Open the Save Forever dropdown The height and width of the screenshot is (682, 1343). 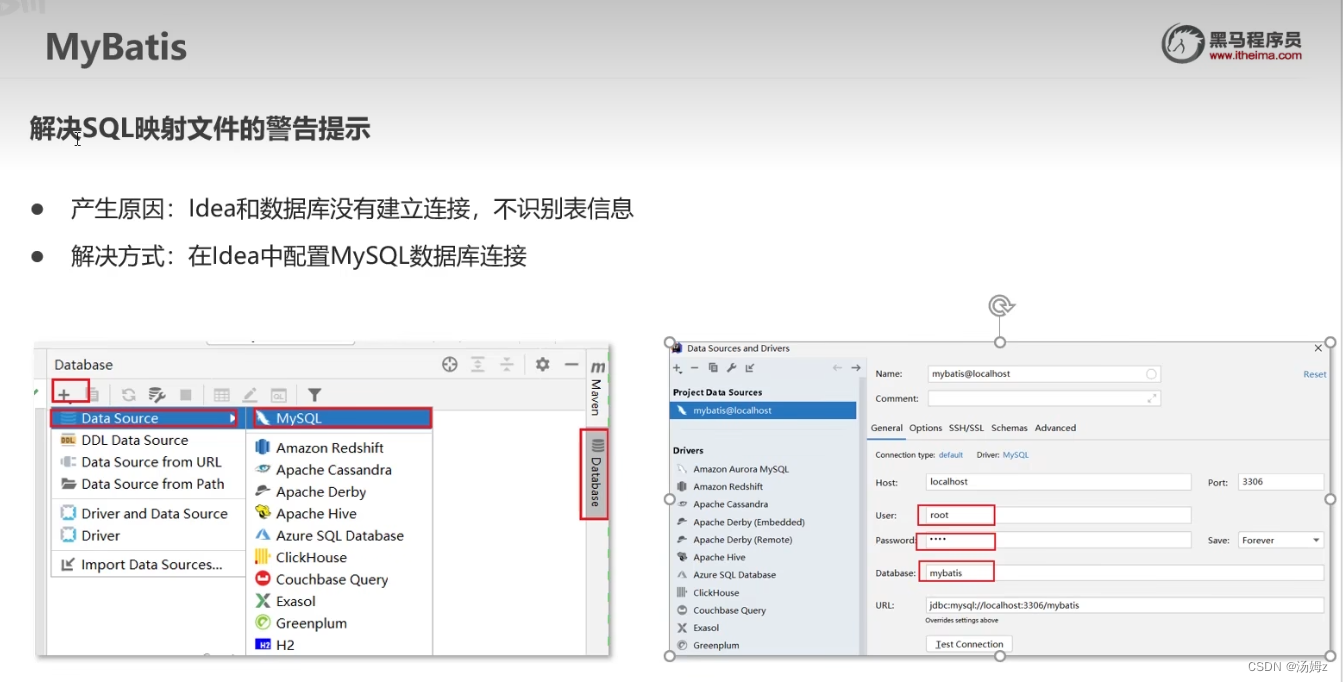pyautogui.click(x=1281, y=540)
